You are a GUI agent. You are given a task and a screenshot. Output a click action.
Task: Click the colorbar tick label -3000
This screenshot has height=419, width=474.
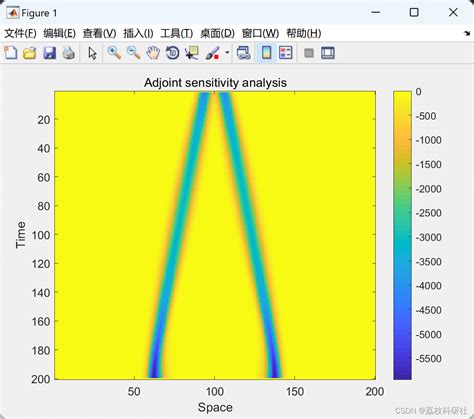click(x=429, y=237)
